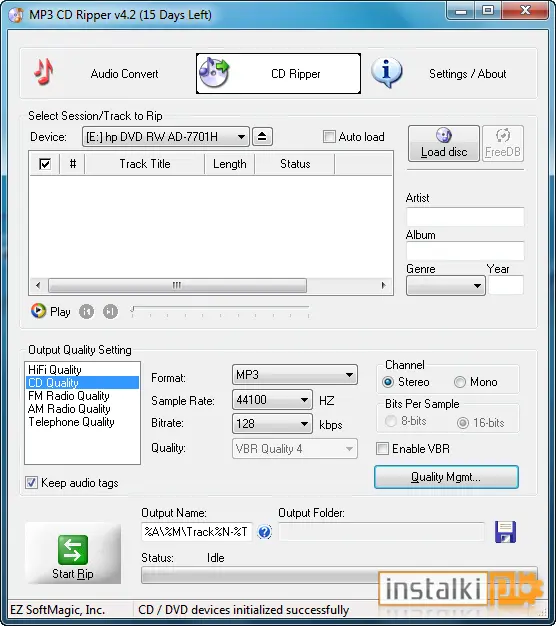This screenshot has width=556, height=626.
Task: Open output name help question icon
Action: pos(264,532)
